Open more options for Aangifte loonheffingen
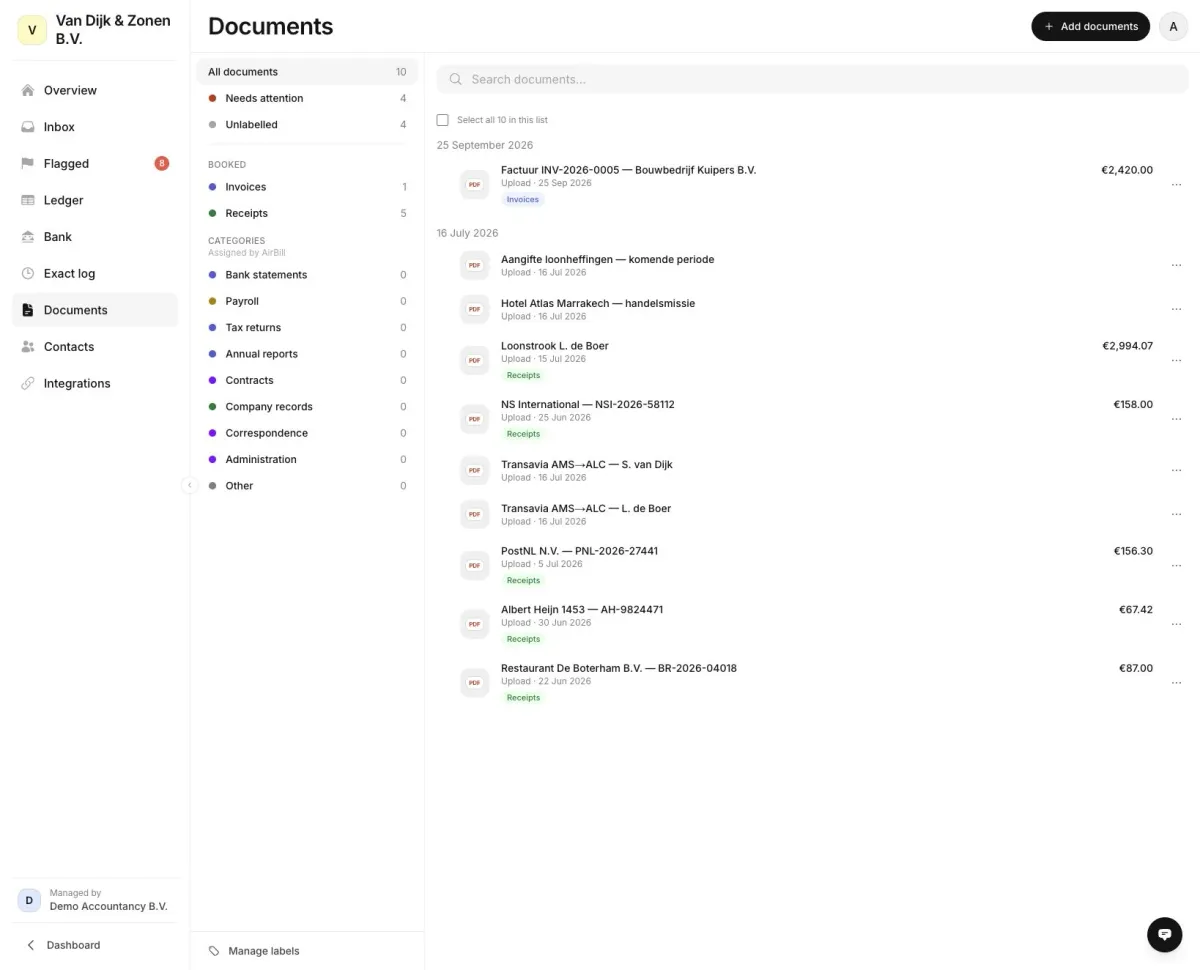Screen dimensions: 1200x970 click(1176, 265)
